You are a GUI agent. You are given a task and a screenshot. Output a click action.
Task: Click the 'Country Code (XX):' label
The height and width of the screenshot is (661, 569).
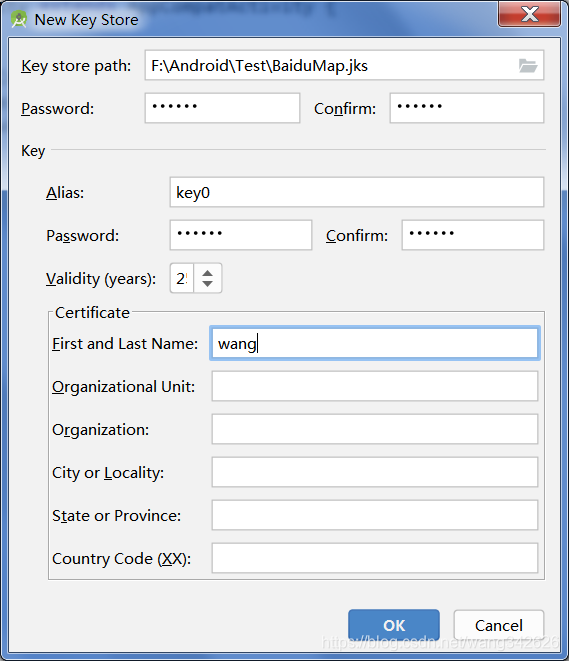coord(121,559)
